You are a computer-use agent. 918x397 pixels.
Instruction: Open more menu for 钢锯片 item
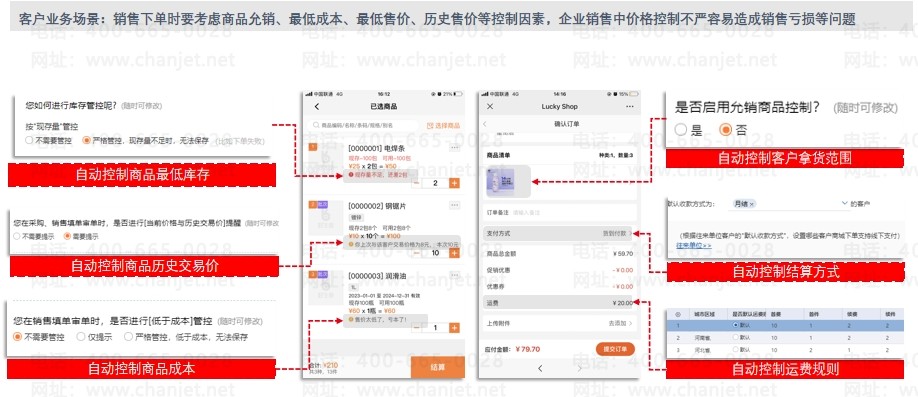coord(454,206)
